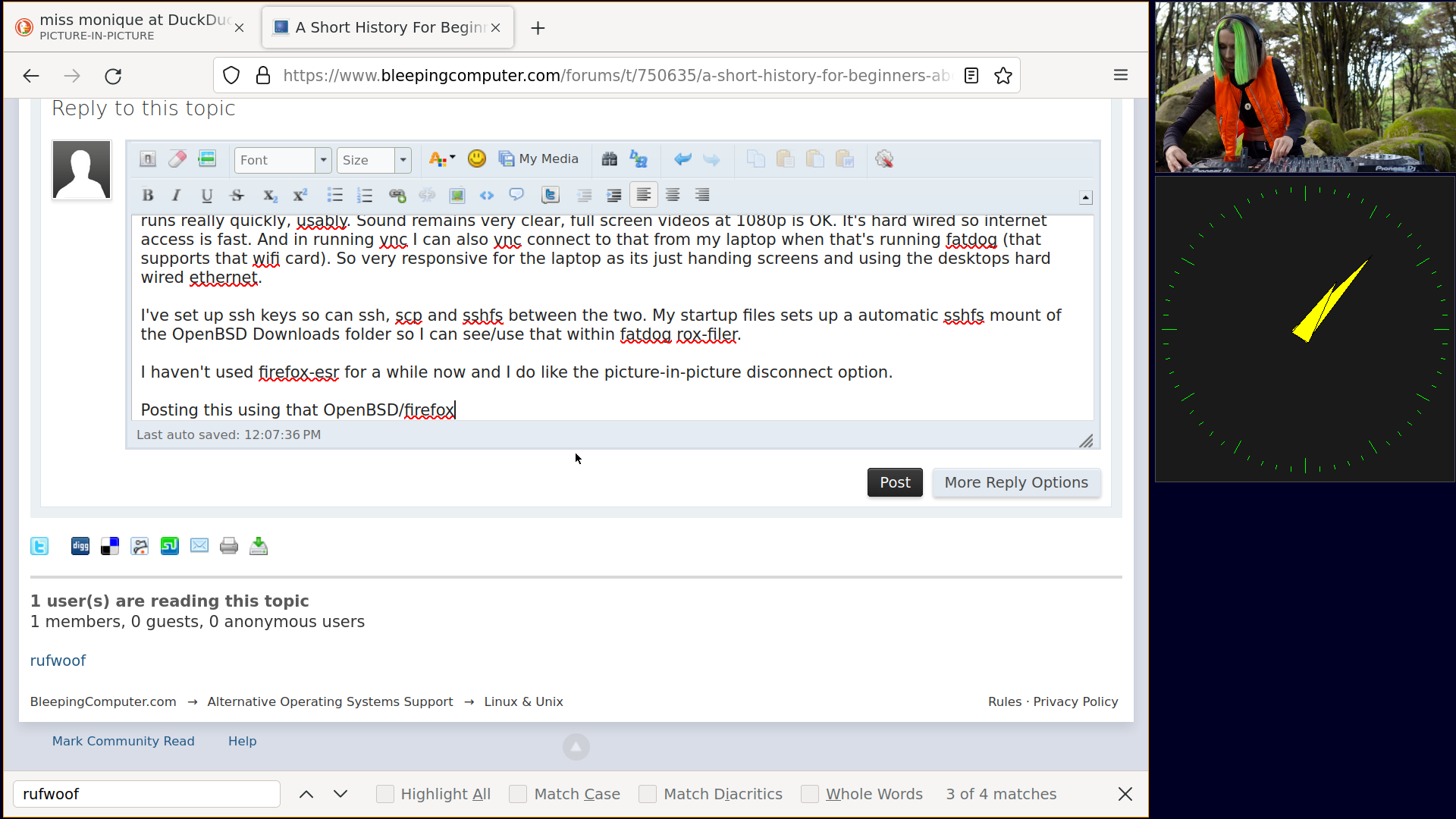Insert a bulleted list

334,195
